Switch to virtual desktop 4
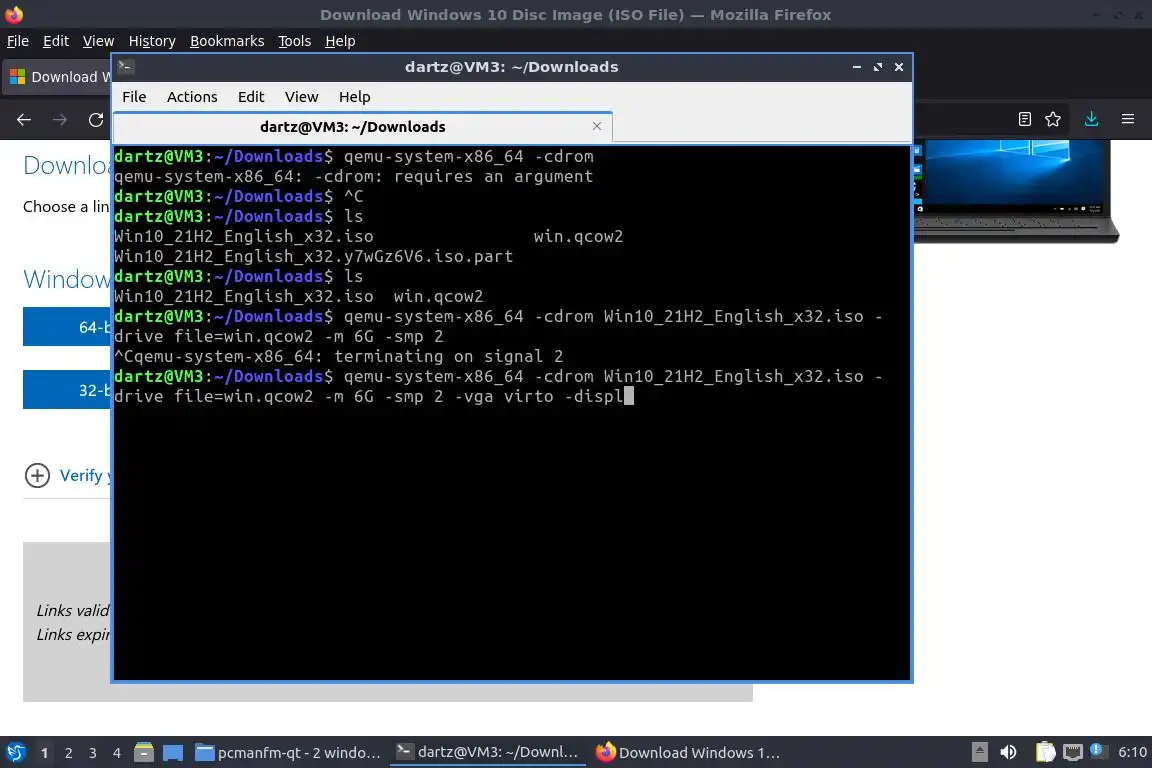The height and width of the screenshot is (768, 1152). point(117,753)
